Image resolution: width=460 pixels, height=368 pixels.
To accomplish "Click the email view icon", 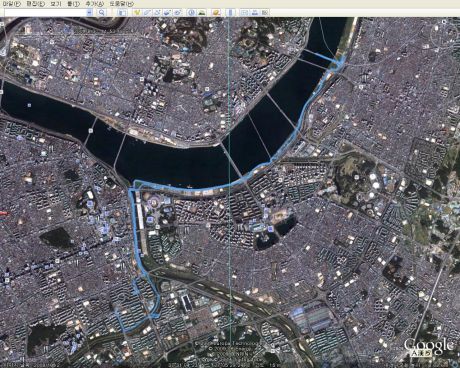I will 244,13.
